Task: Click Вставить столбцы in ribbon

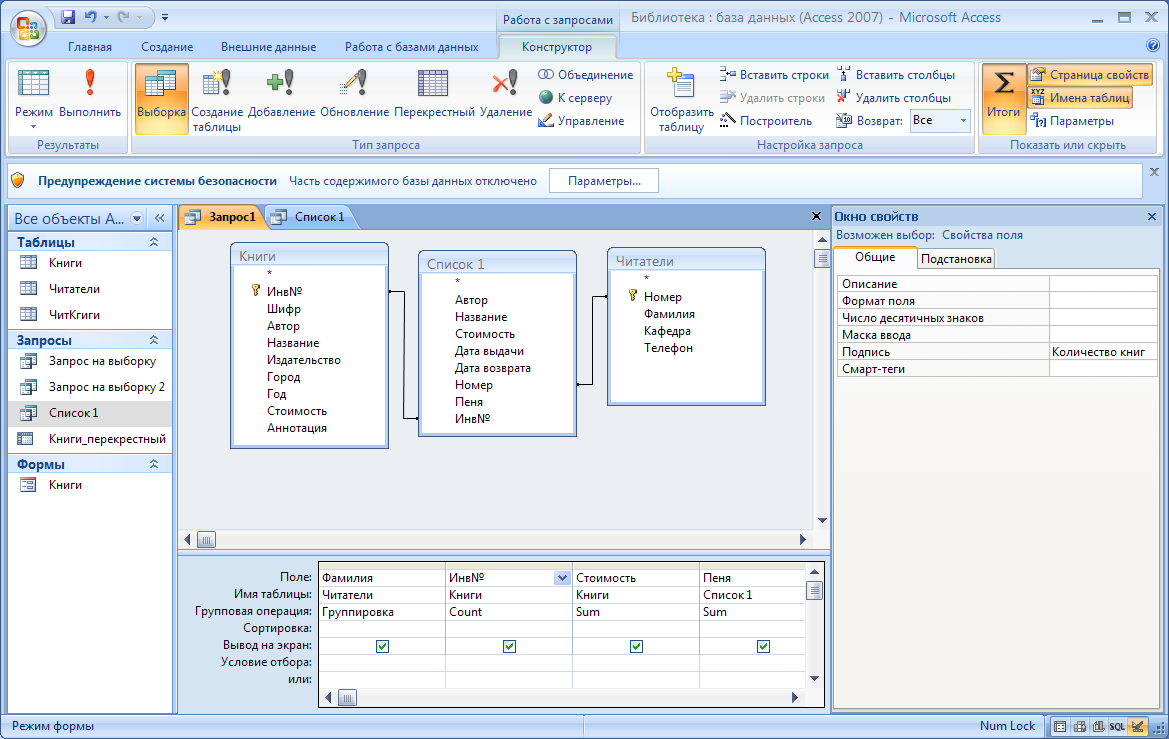Action: [x=895, y=75]
